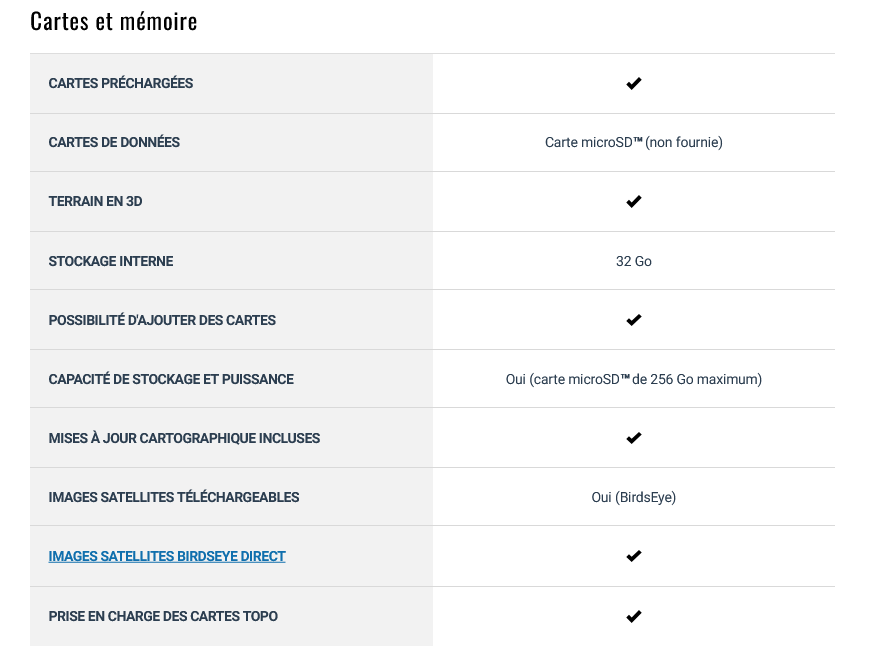
Task: Click the BirdsEye Direct row checkmark
Action: click(x=634, y=556)
